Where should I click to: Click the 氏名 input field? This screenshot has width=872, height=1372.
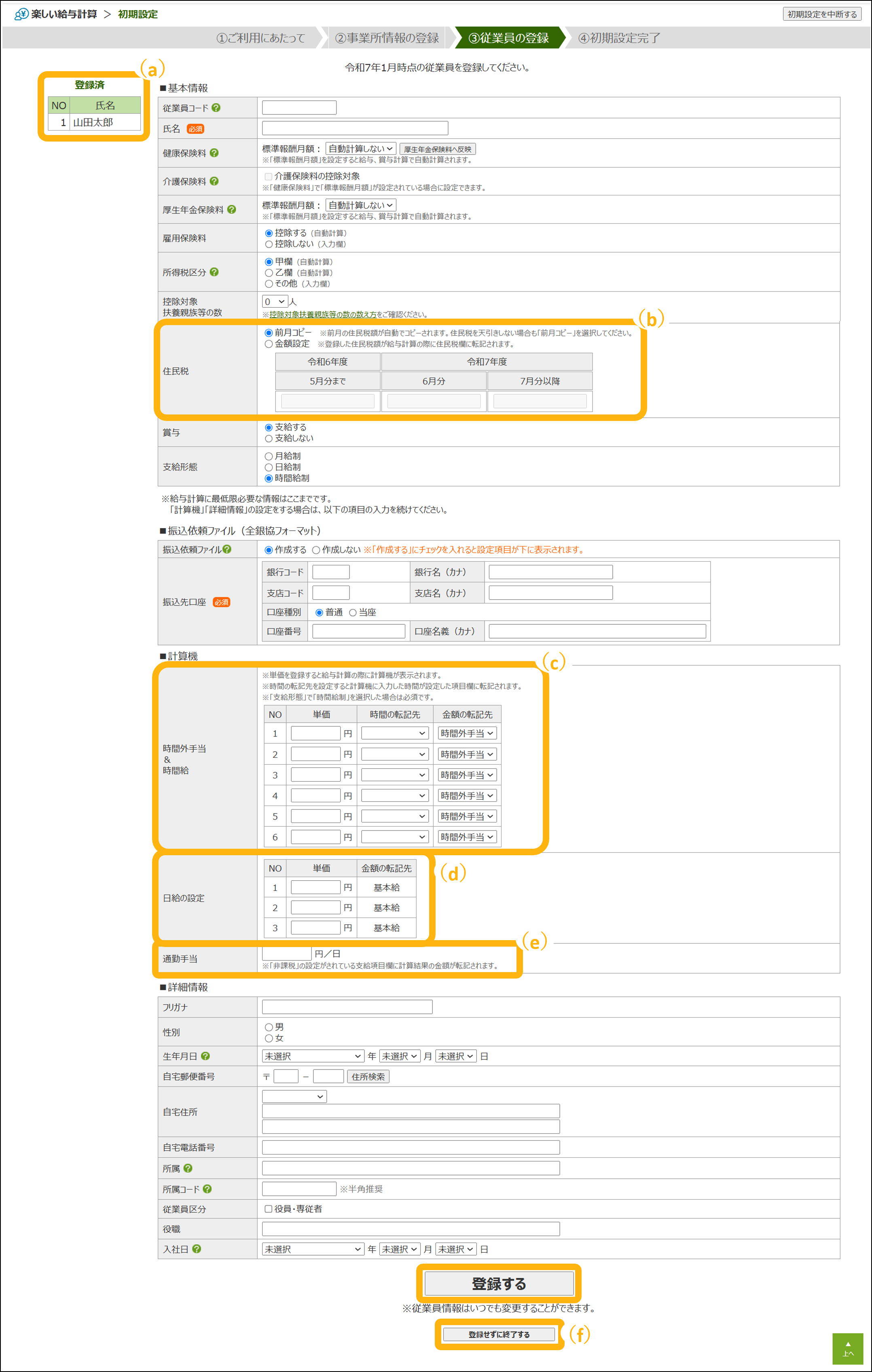tap(355, 128)
